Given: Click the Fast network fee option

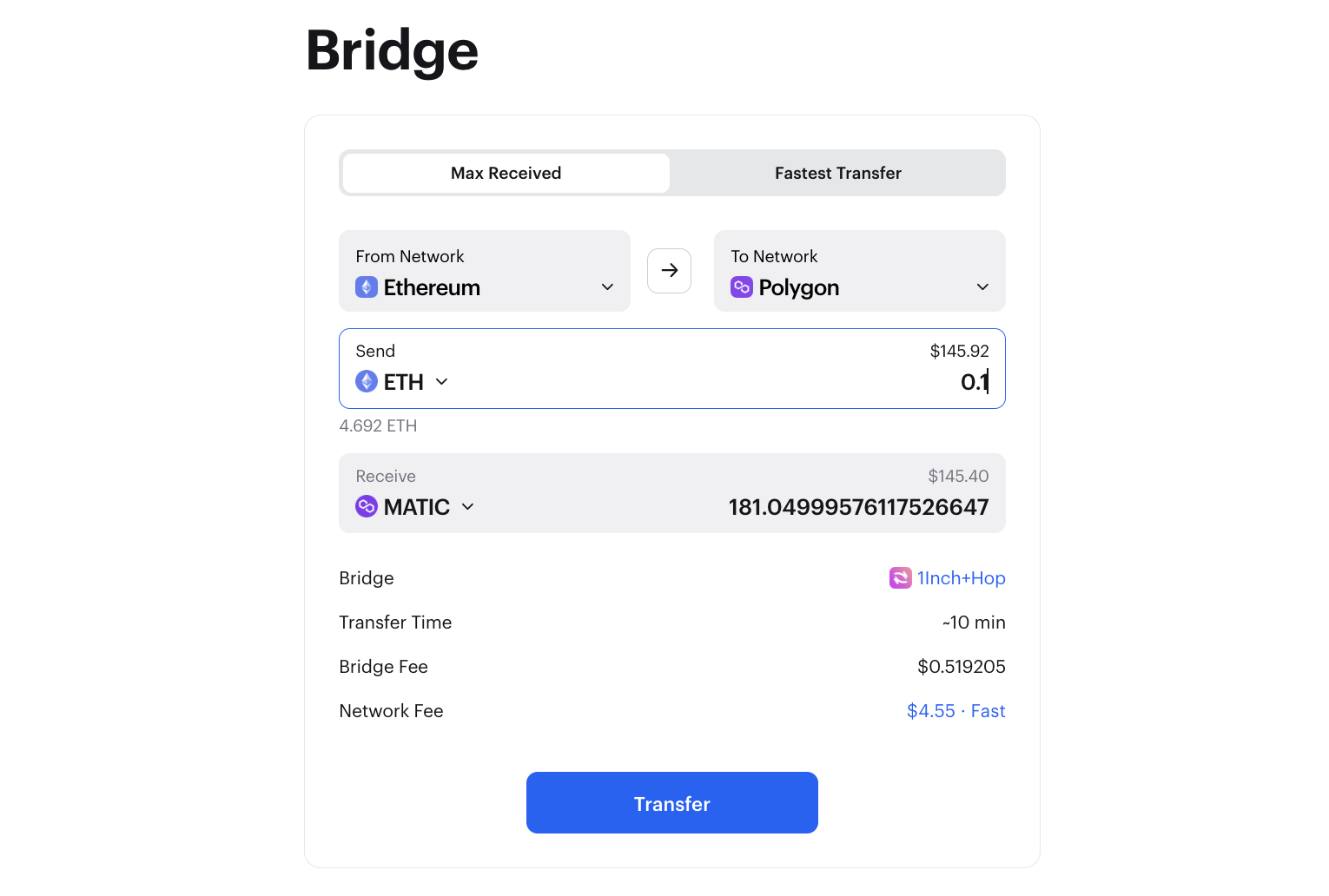Looking at the screenshot, I should click(988, 710).
